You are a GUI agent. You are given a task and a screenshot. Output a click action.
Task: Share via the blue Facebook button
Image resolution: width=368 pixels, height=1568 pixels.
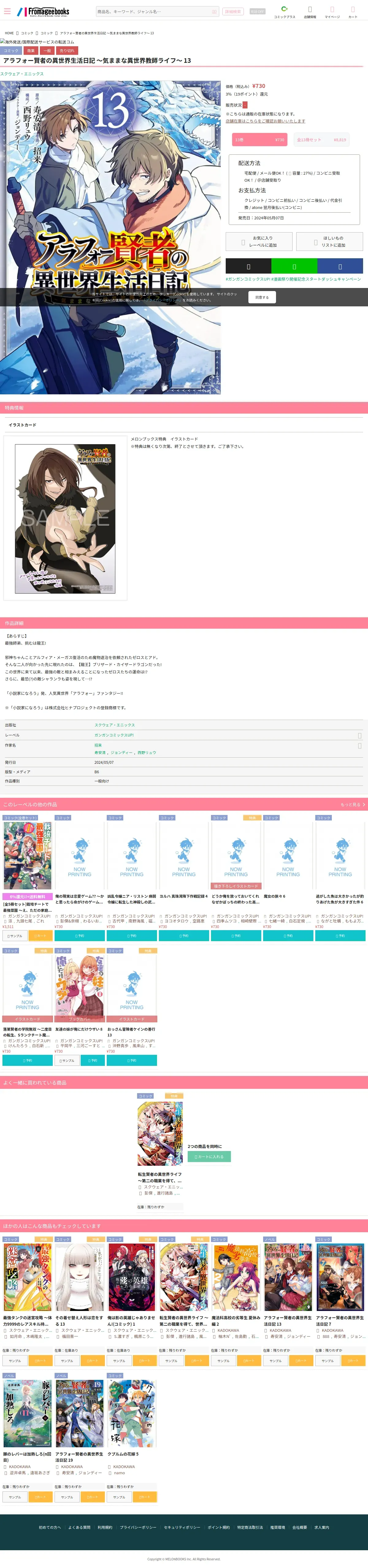(340, 267)
